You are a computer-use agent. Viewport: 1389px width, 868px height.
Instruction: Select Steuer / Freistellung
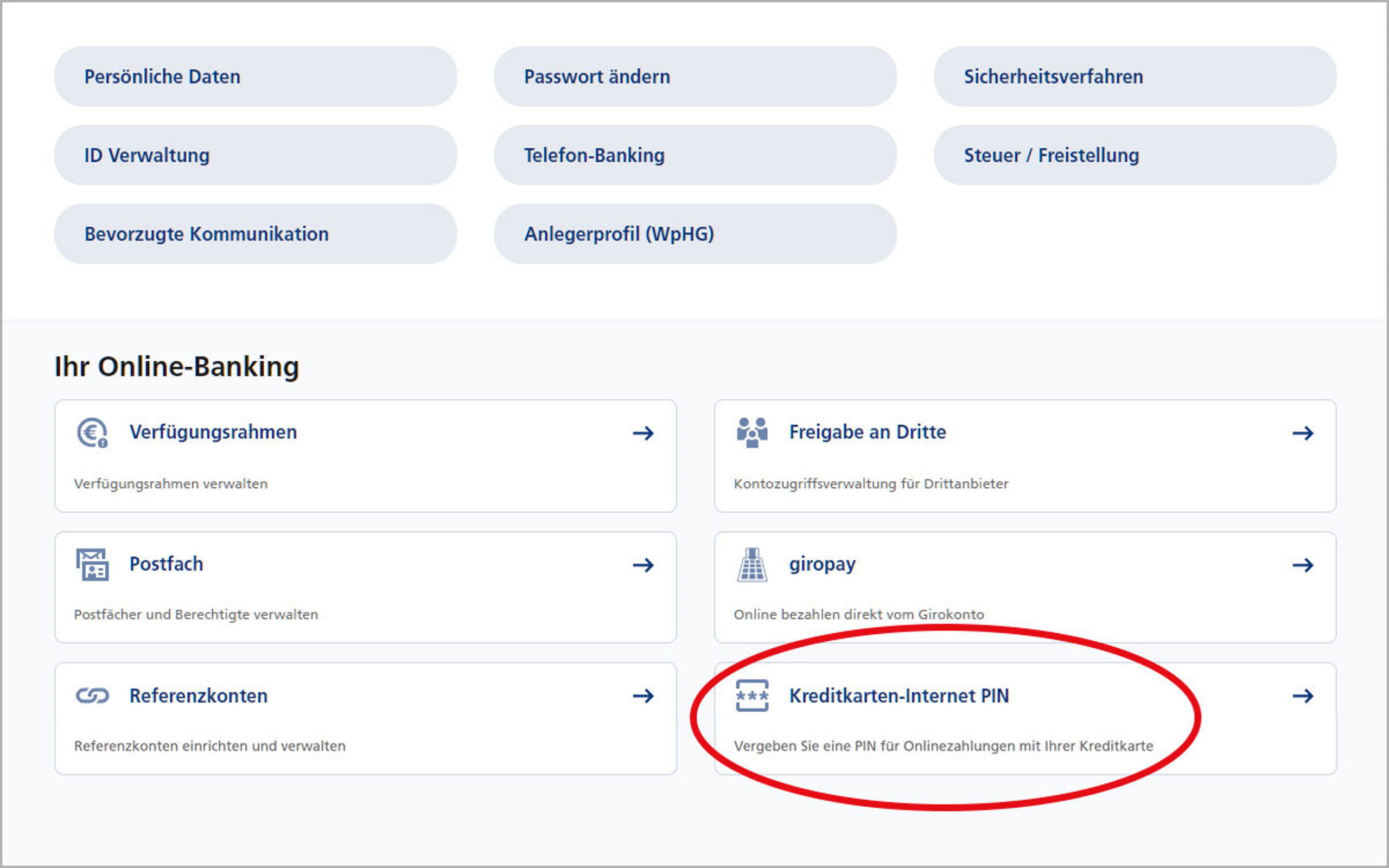(x=1135, y=155)
